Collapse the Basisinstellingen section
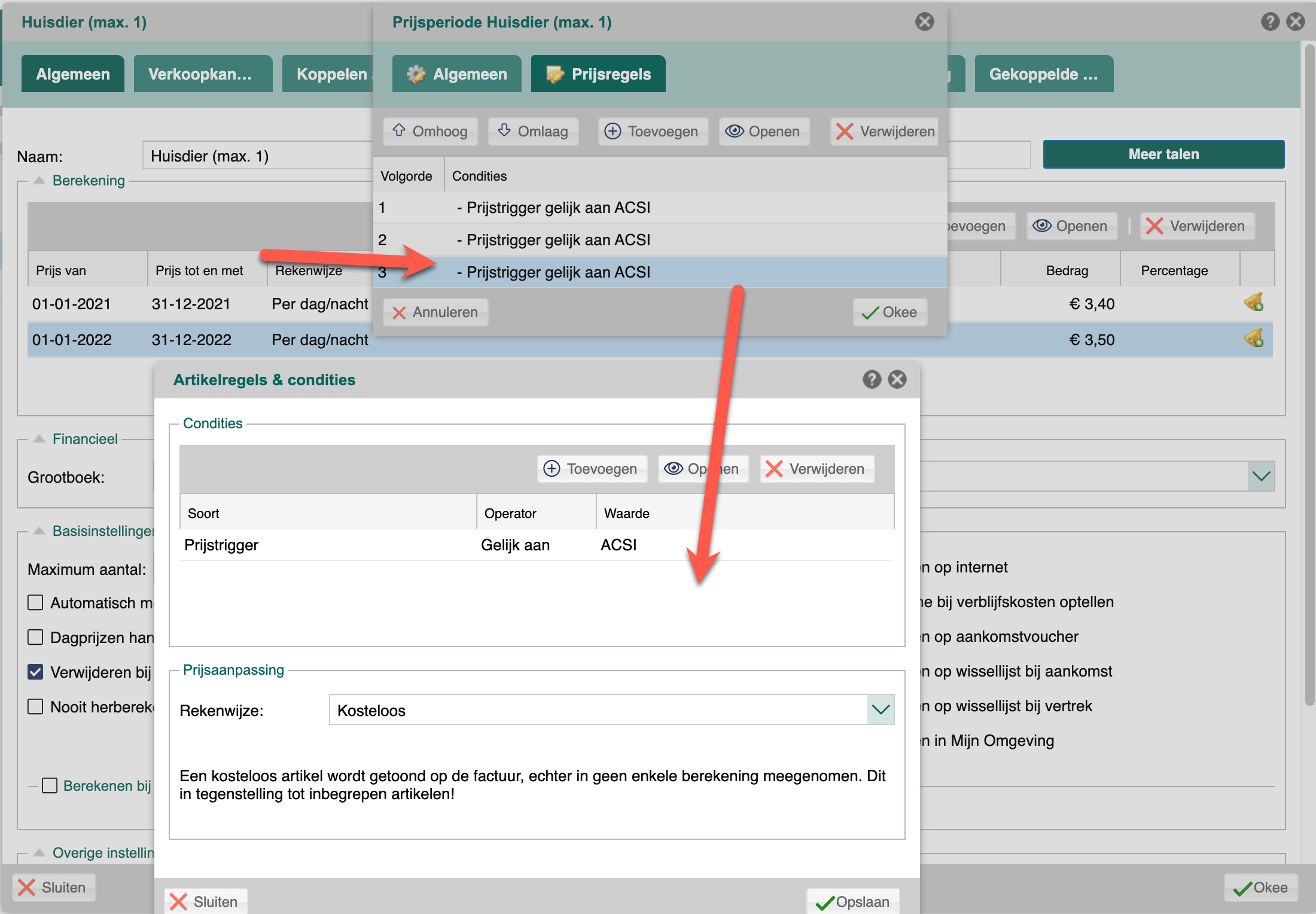 [x=39, y=531]
